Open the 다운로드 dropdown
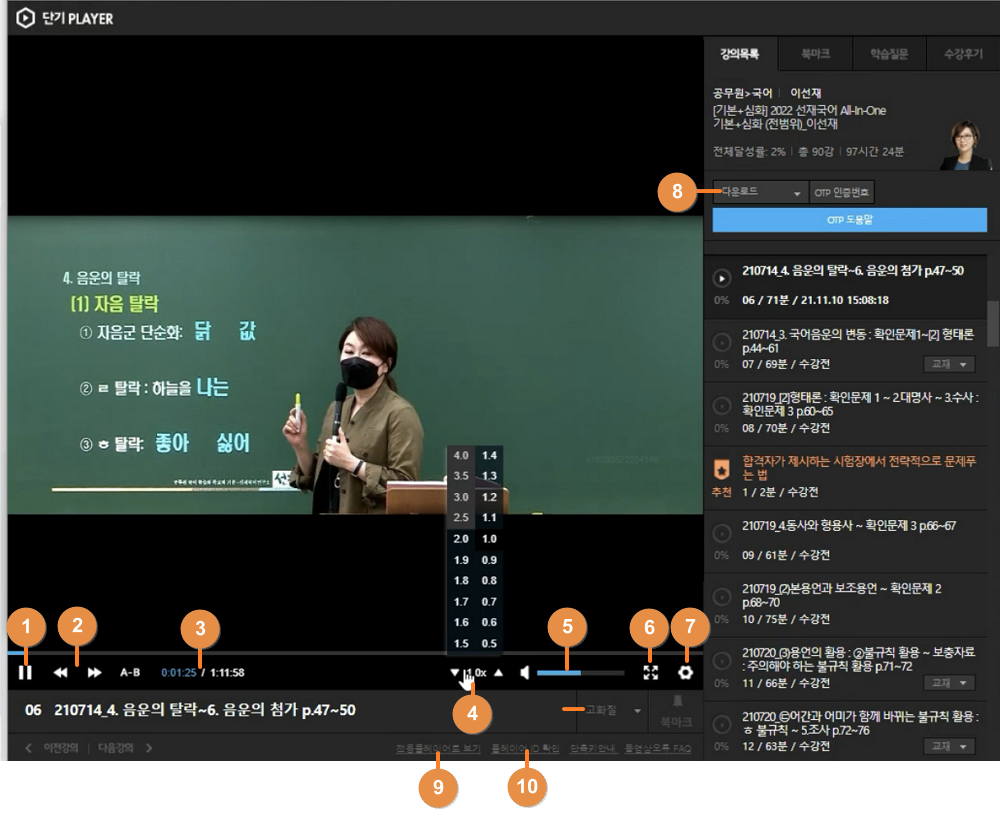The height and width of the screenshot is (822, 1000). tap(760, 192)
